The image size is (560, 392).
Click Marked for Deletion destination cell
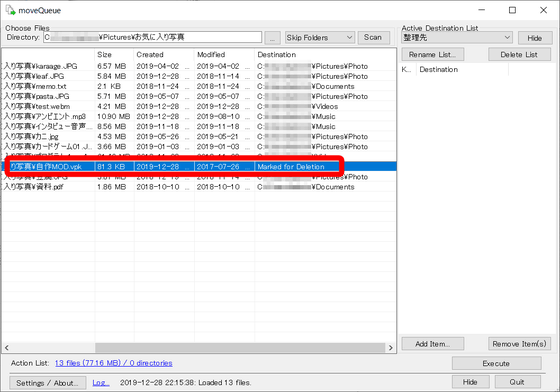(291, 167)
